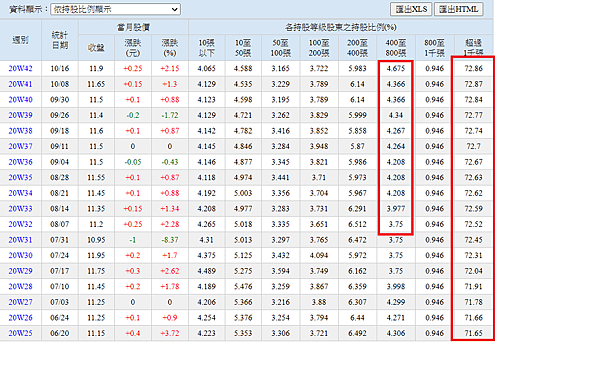600x385 pixels.
Task: Open week link 20W25
Action: 21,333
